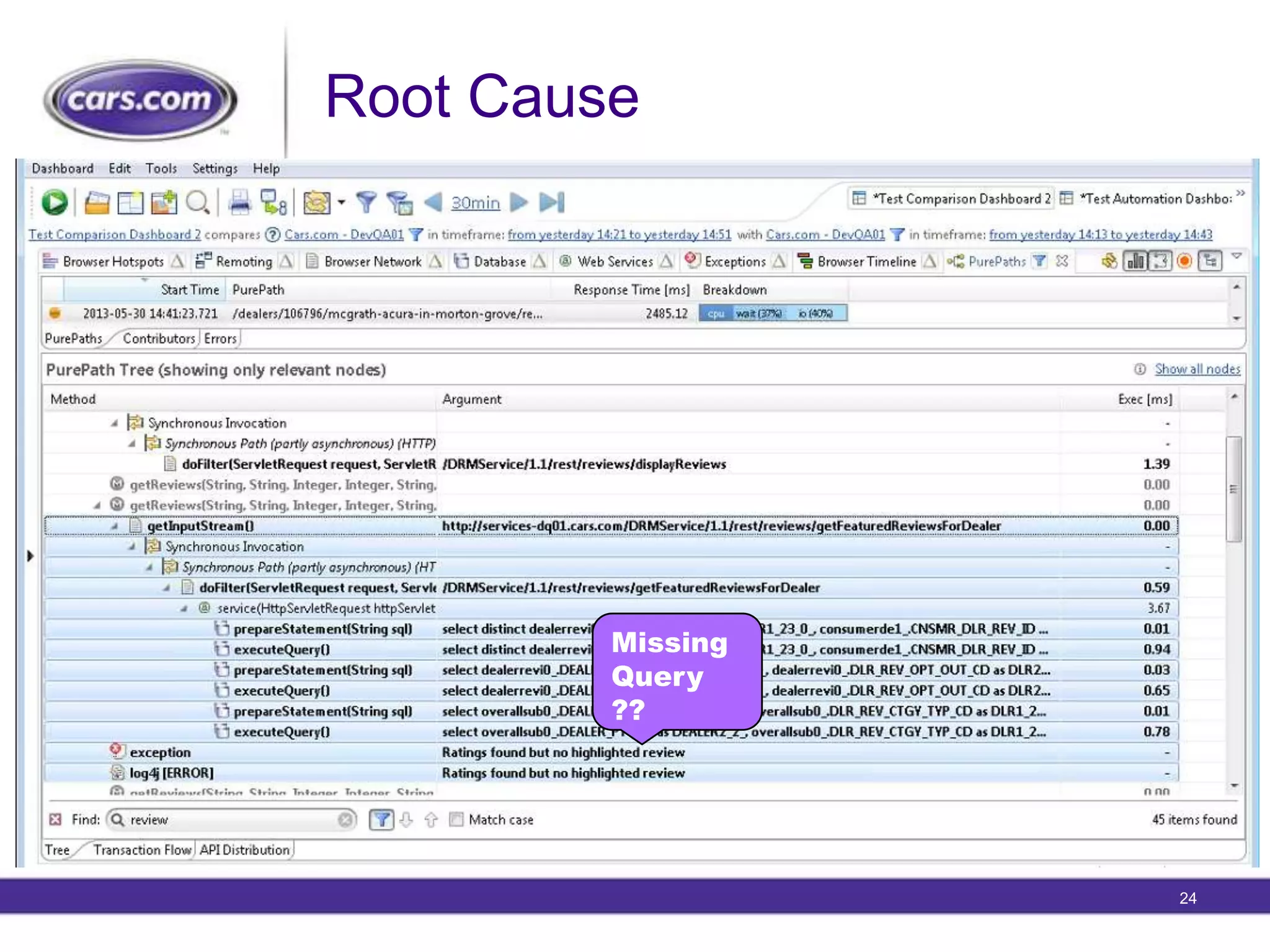Go to previous timeframe with left arrow
This screenshot has height=952, width=1270.
433,202
